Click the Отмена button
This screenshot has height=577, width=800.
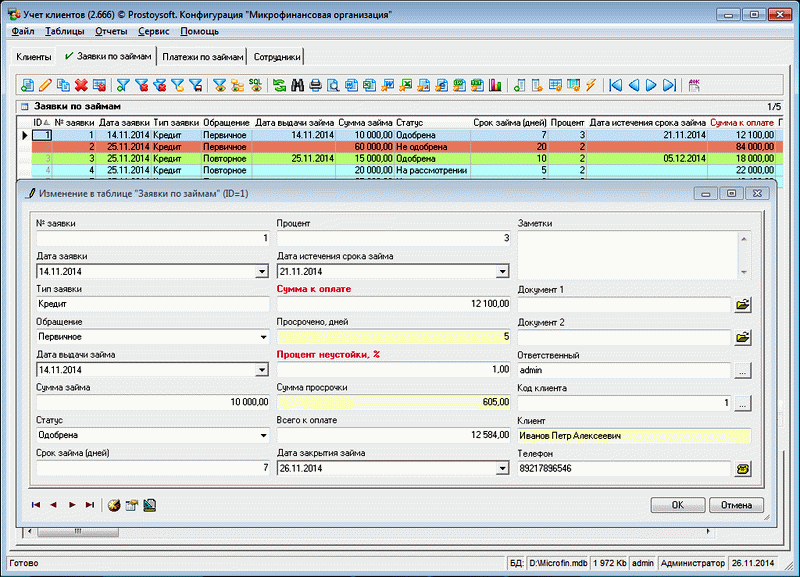[735, 505]
